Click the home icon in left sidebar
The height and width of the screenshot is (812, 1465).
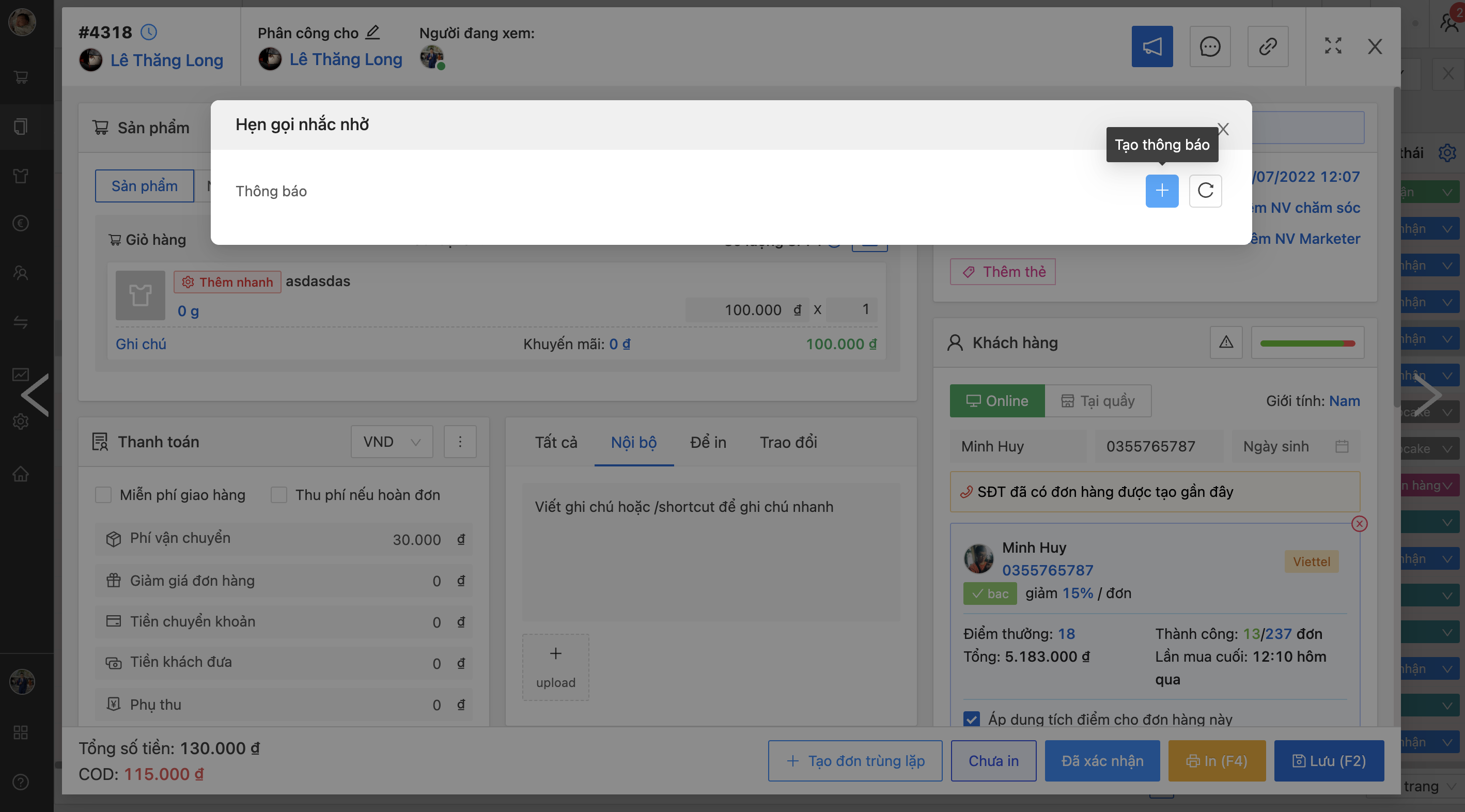tap(21, 474)
